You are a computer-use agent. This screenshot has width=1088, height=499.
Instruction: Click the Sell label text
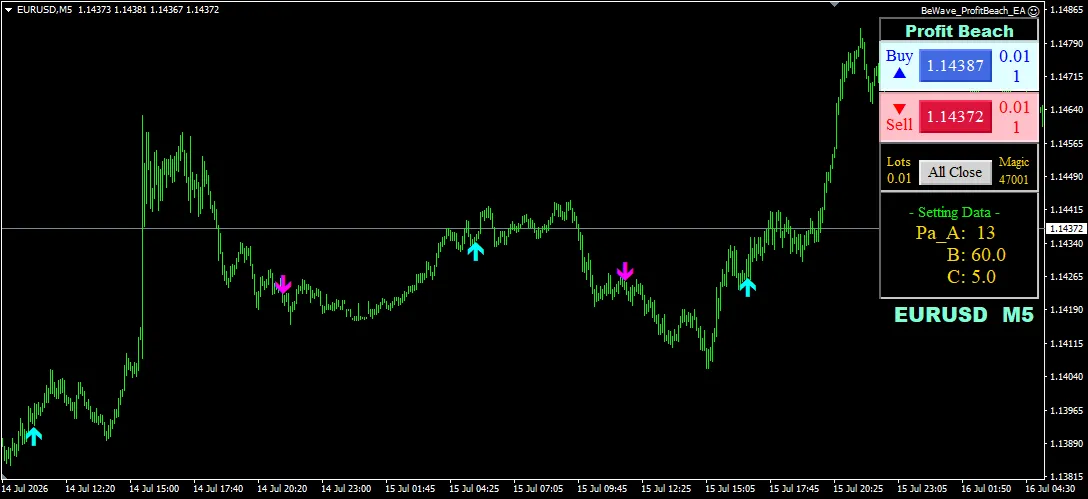click(x=899, y=125)
